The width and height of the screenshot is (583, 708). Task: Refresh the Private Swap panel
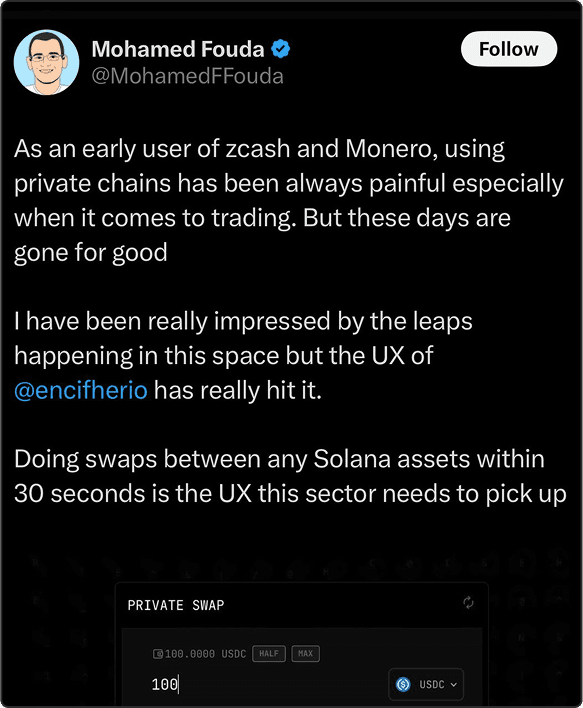click(468, 602)
